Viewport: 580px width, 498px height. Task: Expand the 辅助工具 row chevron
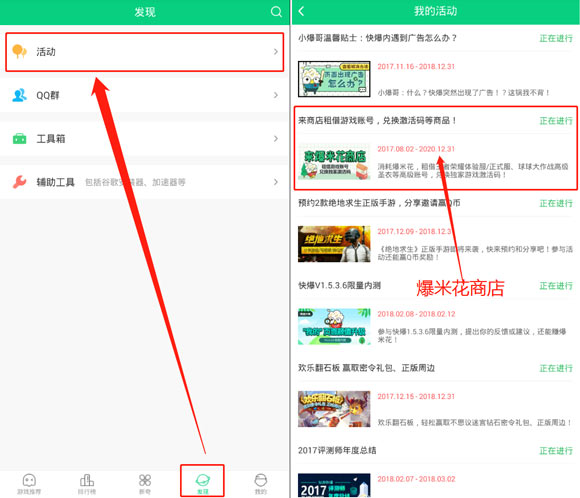coord(276,182)
